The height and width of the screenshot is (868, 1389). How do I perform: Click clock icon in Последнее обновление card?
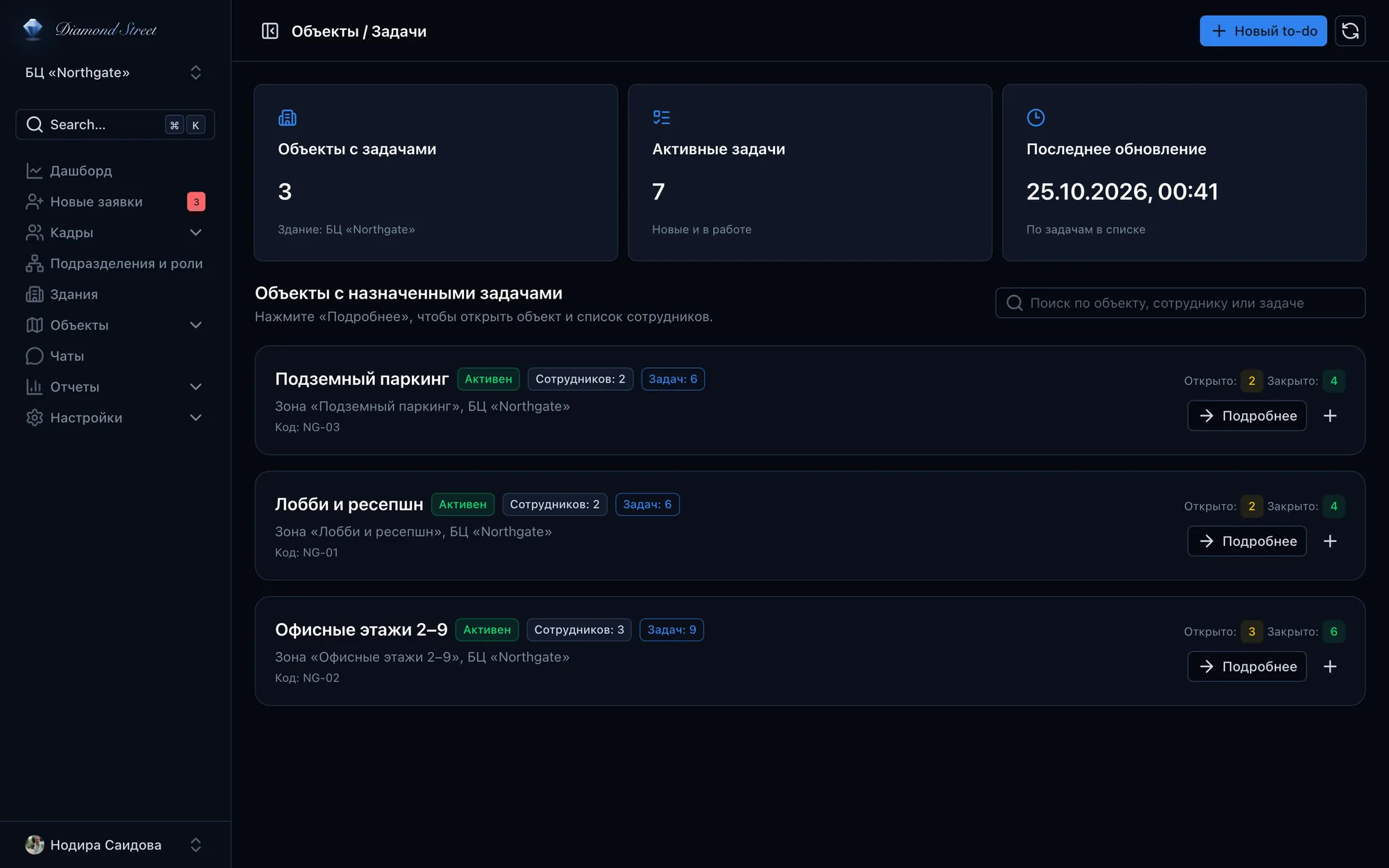pyautogui.click(x=1035, y=117)
